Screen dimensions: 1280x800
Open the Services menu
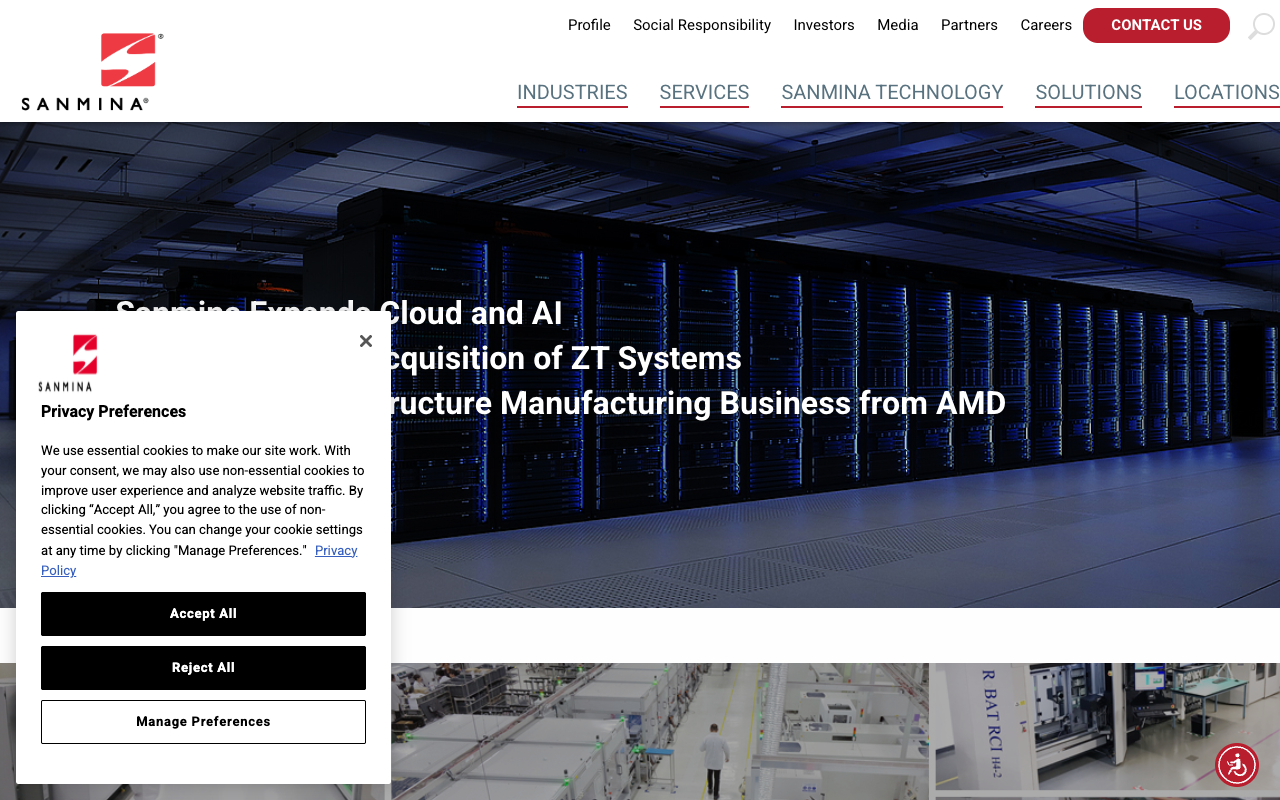click(x=704, y=93)
